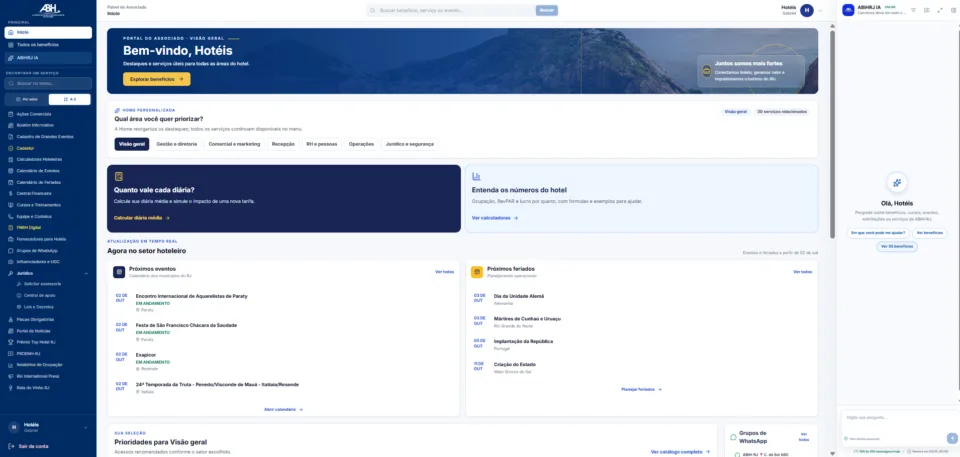Viewport: 960px width, 457px height.
Task: Click the Placas Obrigatórias icon
Action: (11, 319)
